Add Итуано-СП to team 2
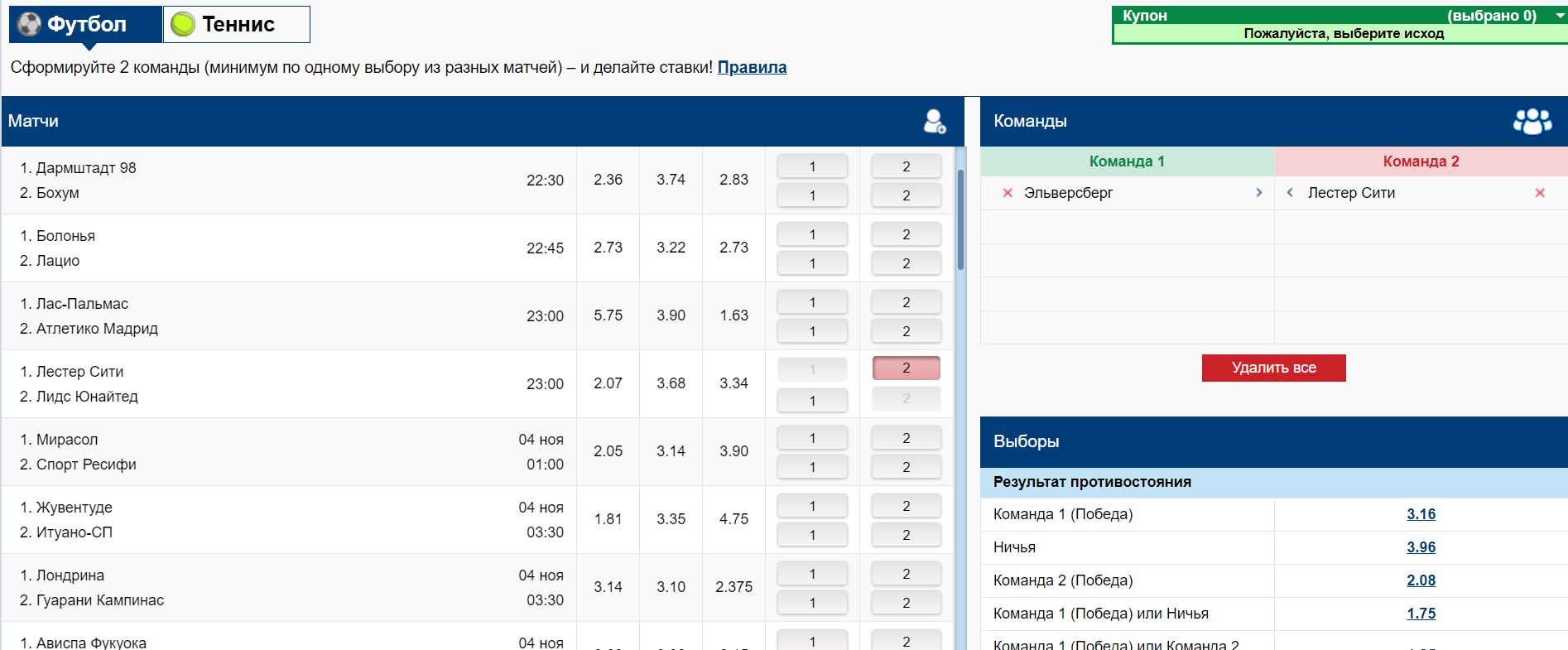Screen dimensions: 1568x650 click(907, 535)
